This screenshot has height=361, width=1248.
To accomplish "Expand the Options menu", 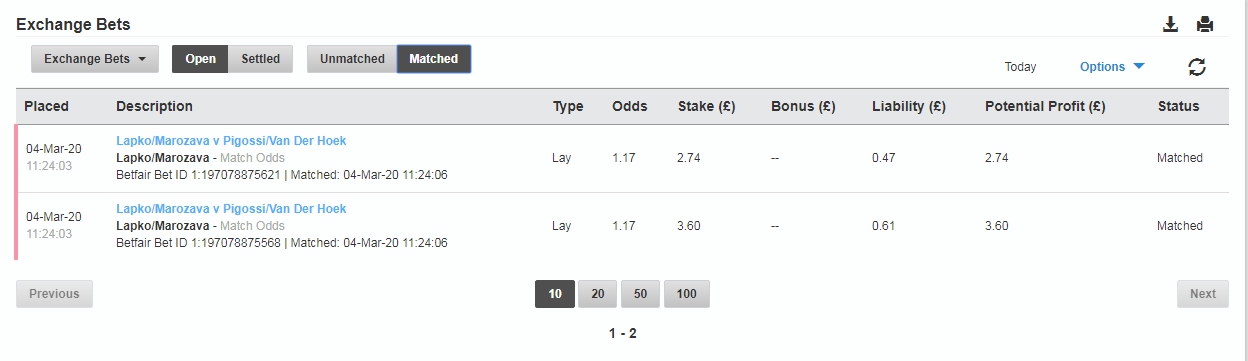I will click(1112, 67).
